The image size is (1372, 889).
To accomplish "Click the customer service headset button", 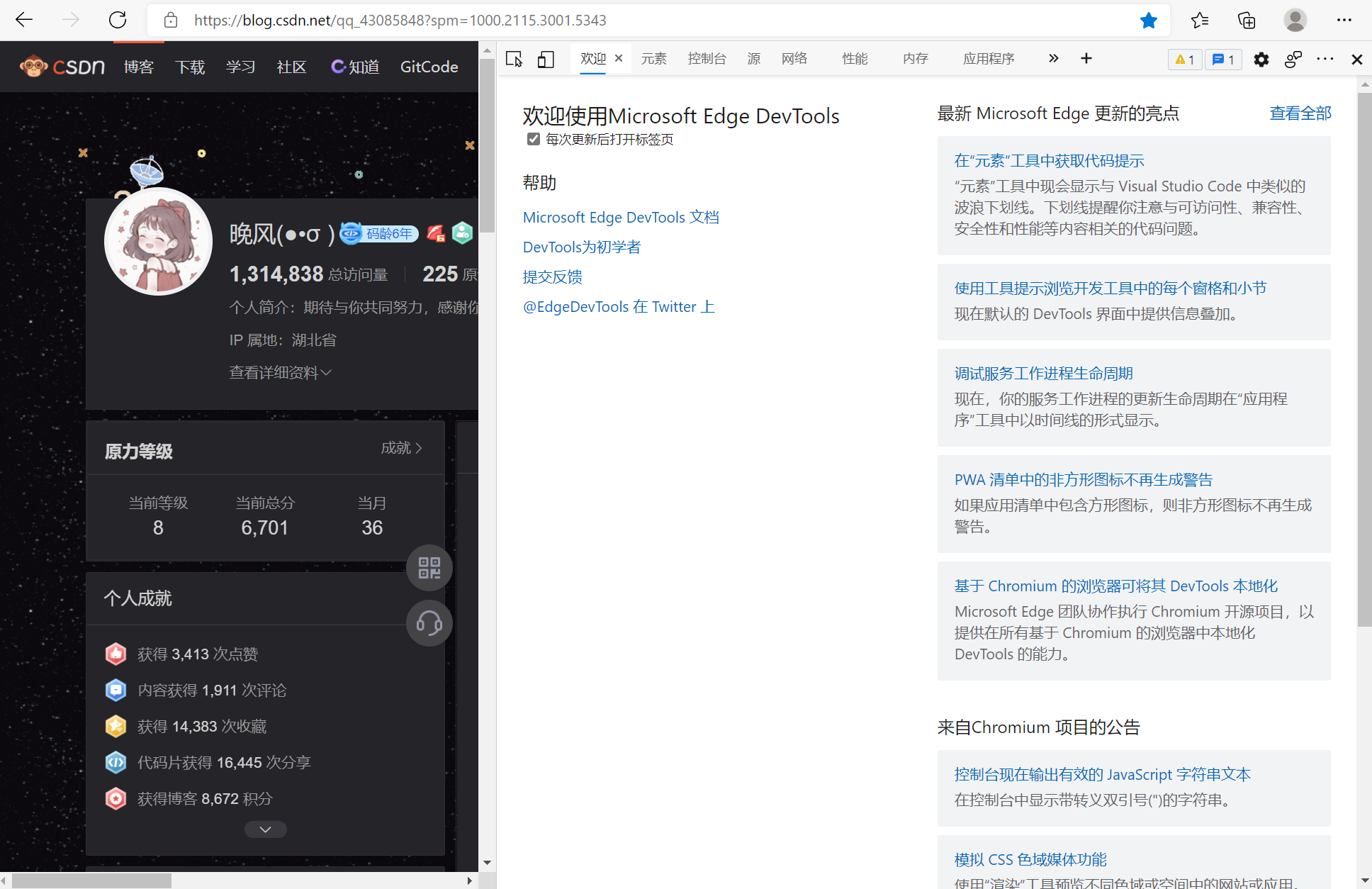I will (x=429, y=623).
